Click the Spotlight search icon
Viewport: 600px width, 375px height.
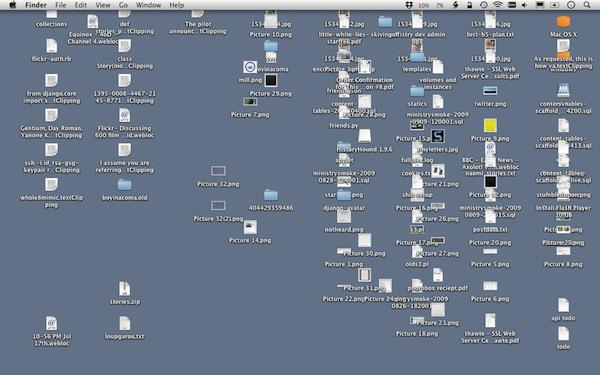point(587,5)
